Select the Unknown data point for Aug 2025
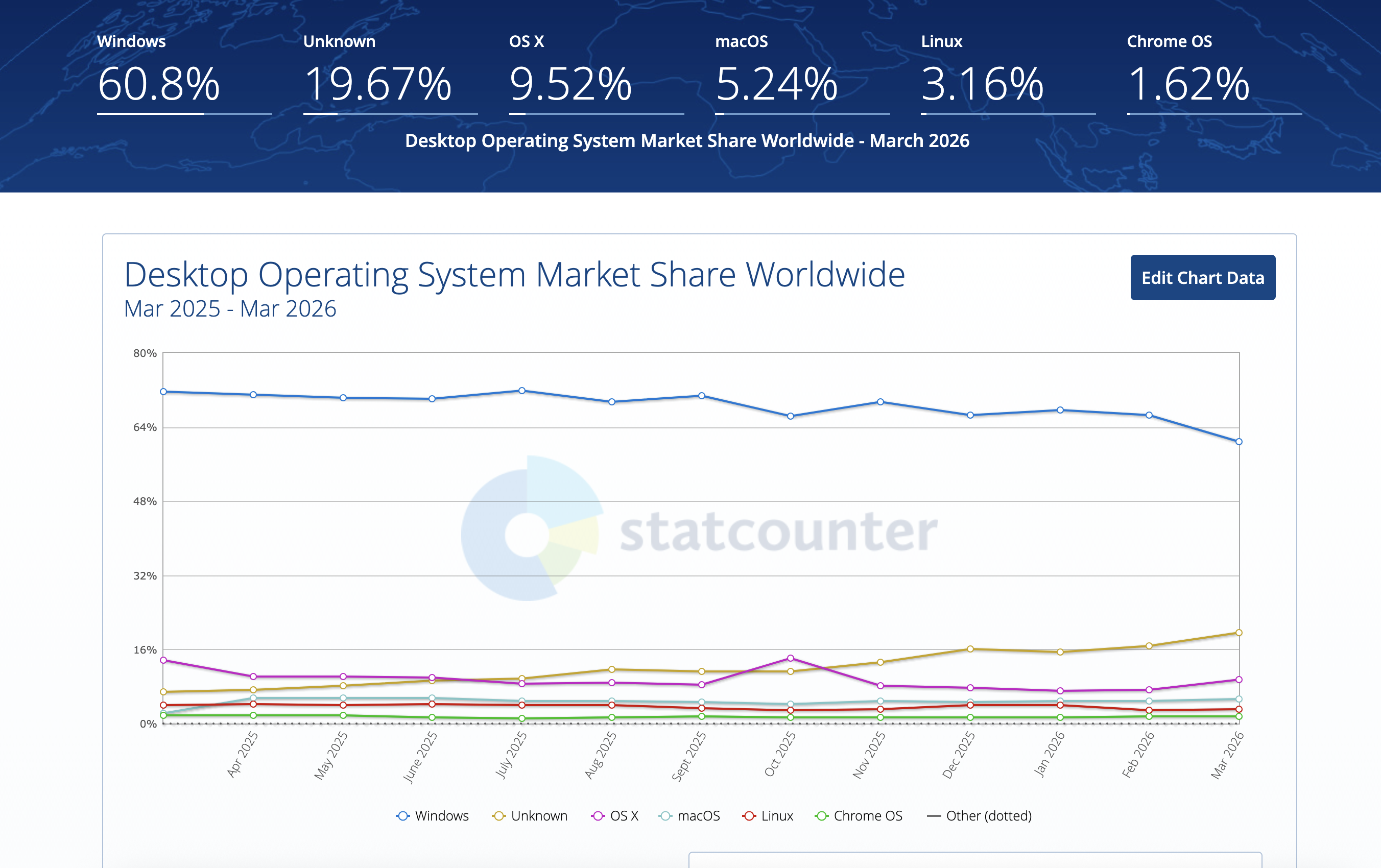Screen dimensions: 1381x868 click(611, 669)
